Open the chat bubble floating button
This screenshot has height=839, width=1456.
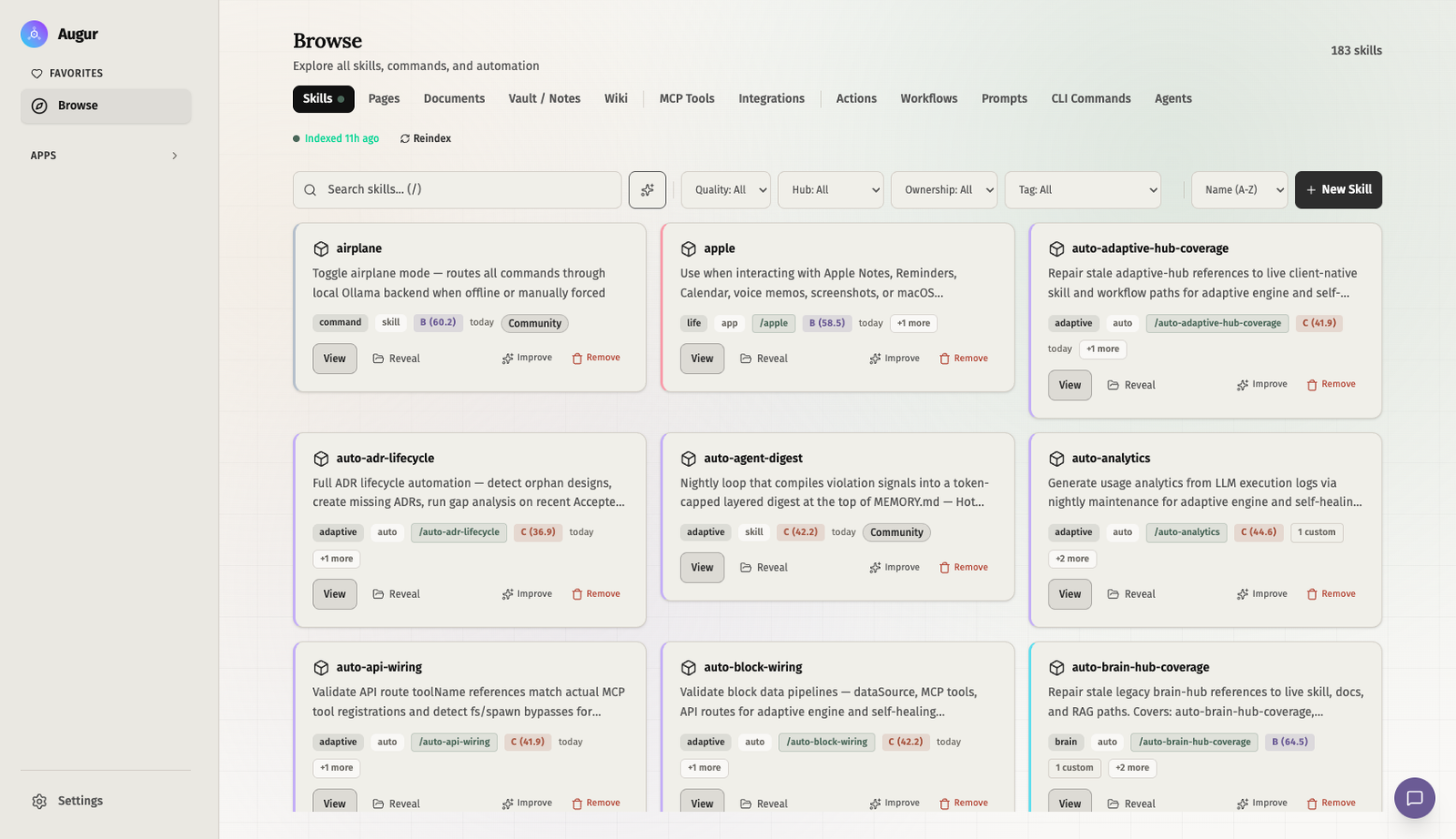pyautogui.click(x=1414, y=798)
